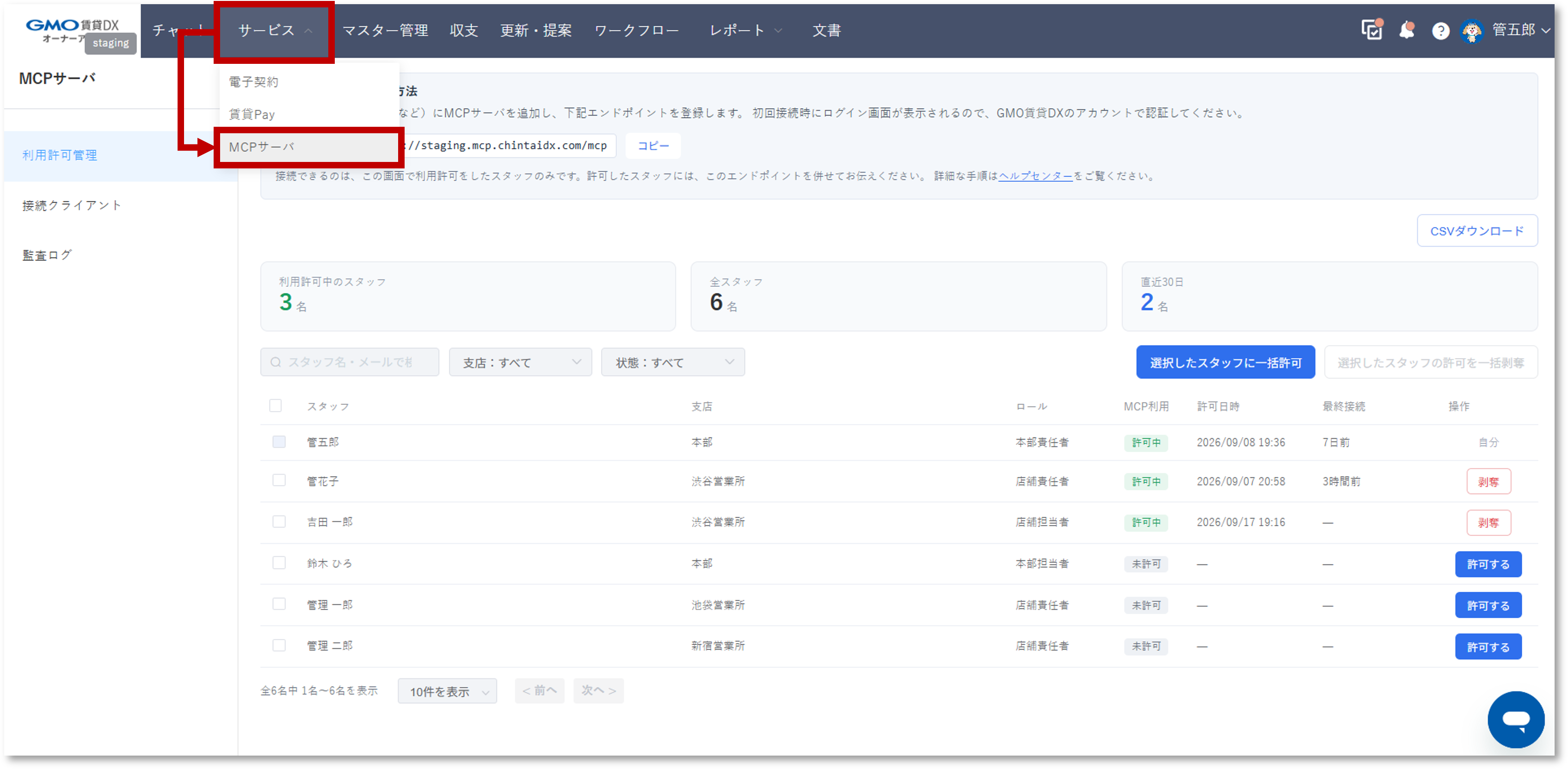Open the notifications bell

pyautogui.click(x=1407, y=30)
